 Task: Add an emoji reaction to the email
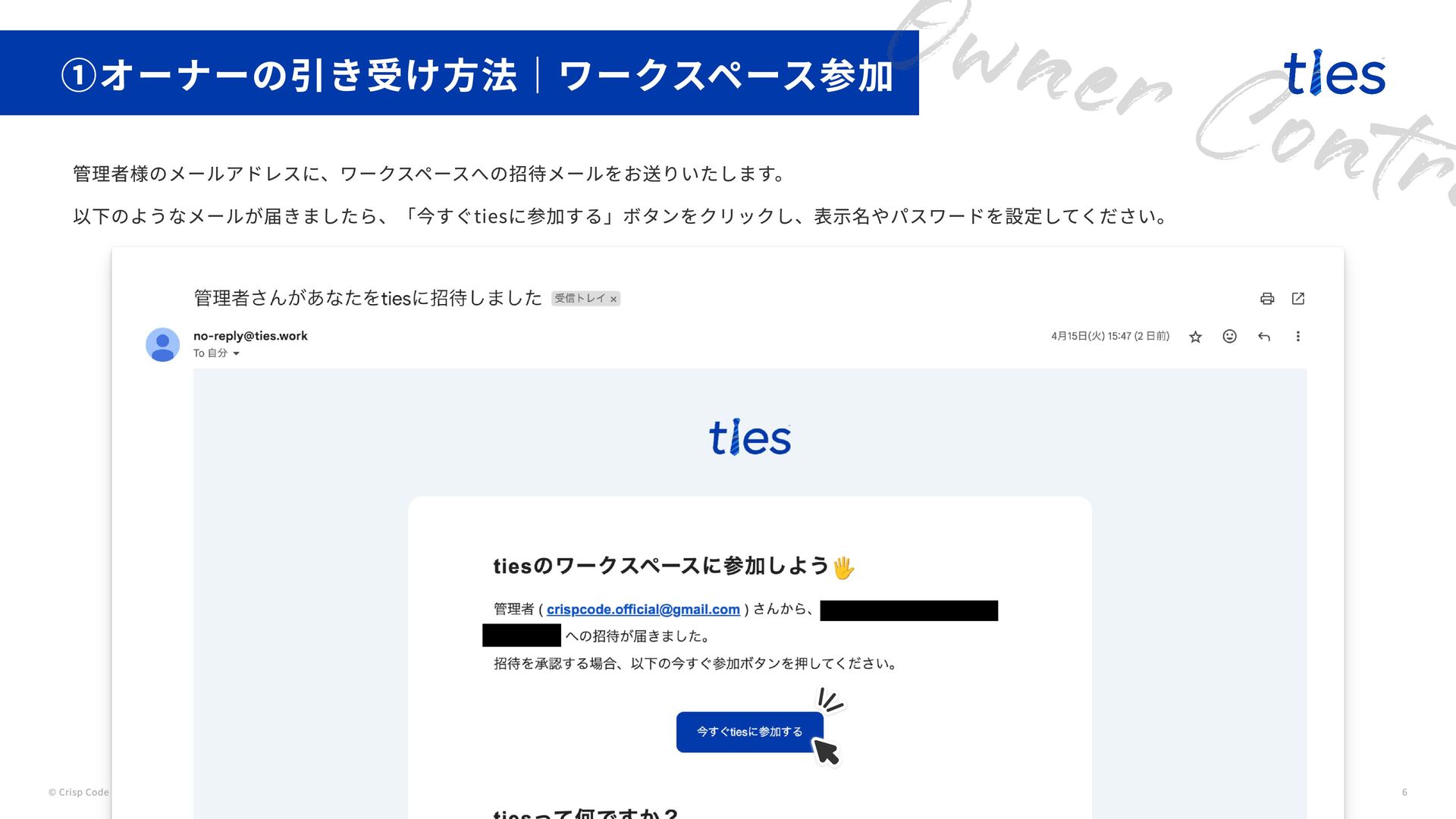1230,336
